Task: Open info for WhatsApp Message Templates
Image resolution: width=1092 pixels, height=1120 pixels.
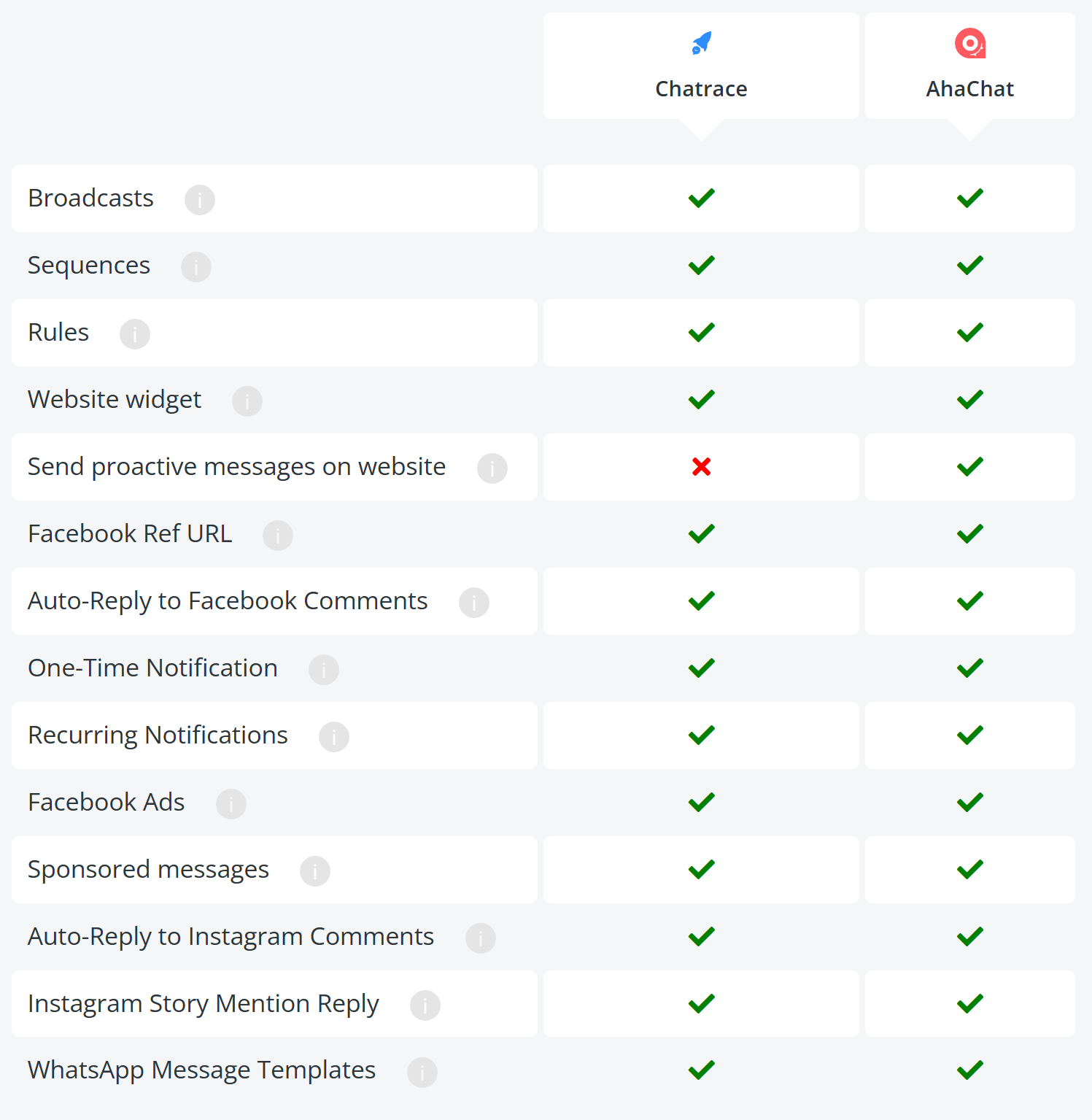Action: tap(422, 1072)
